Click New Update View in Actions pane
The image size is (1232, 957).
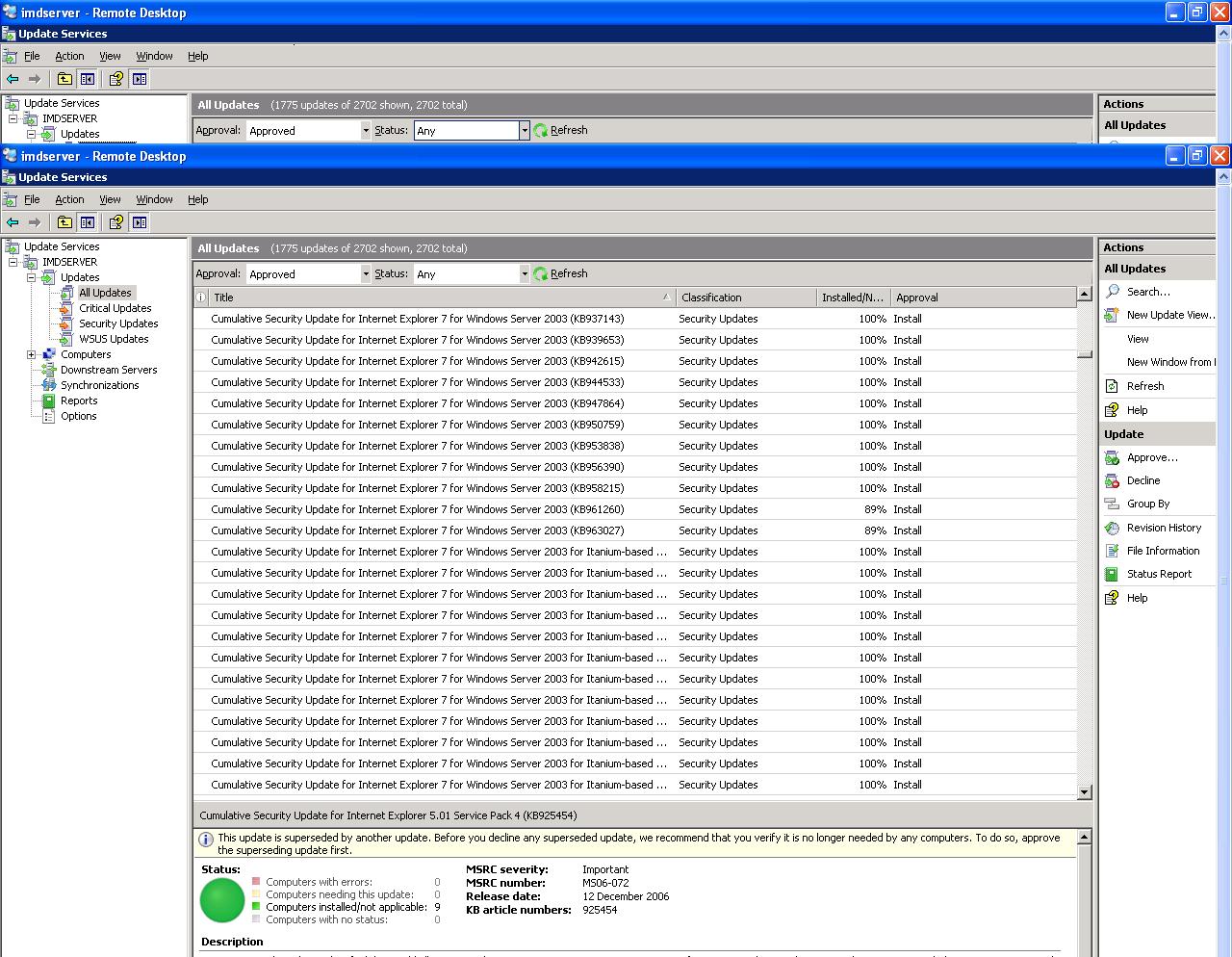1170,315
